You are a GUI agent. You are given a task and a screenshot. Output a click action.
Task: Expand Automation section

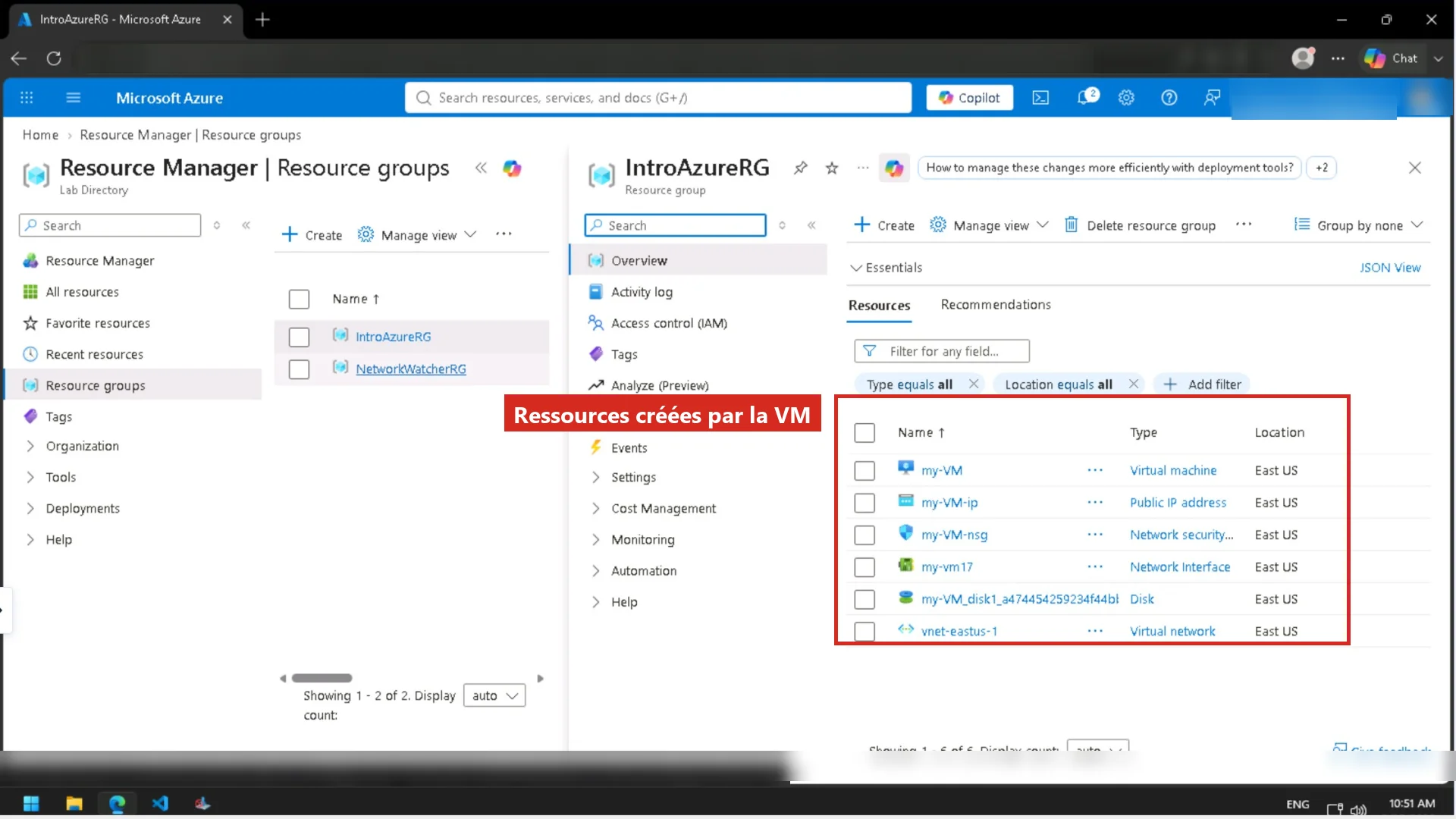(595, 570)
